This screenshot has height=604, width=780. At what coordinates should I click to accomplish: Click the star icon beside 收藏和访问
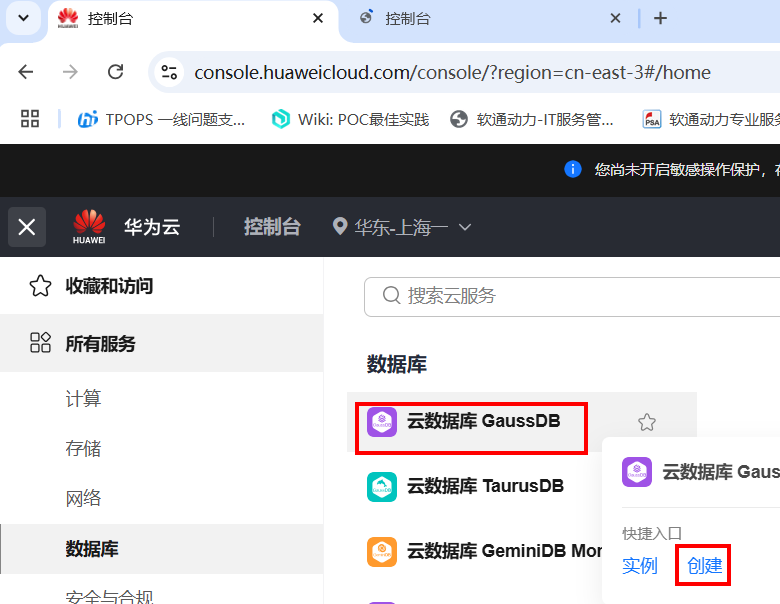(x=40, y=286)
